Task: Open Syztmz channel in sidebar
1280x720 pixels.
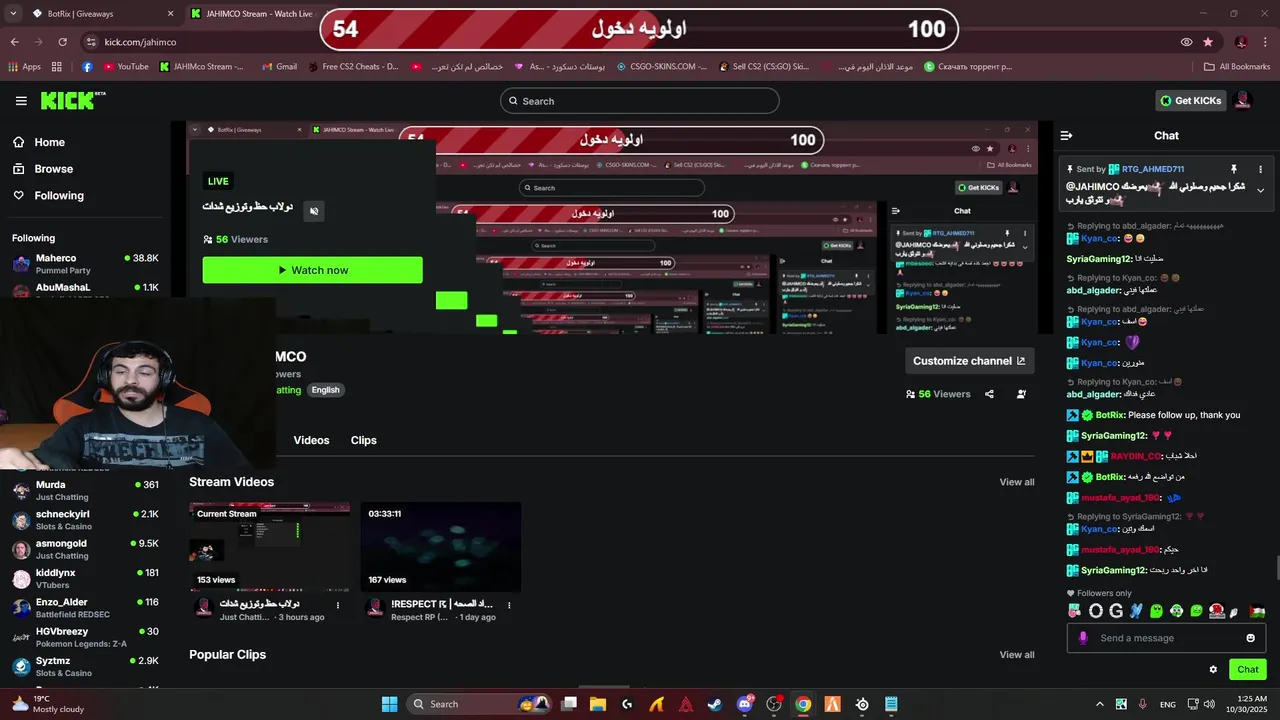Action: tap(85, 667)
